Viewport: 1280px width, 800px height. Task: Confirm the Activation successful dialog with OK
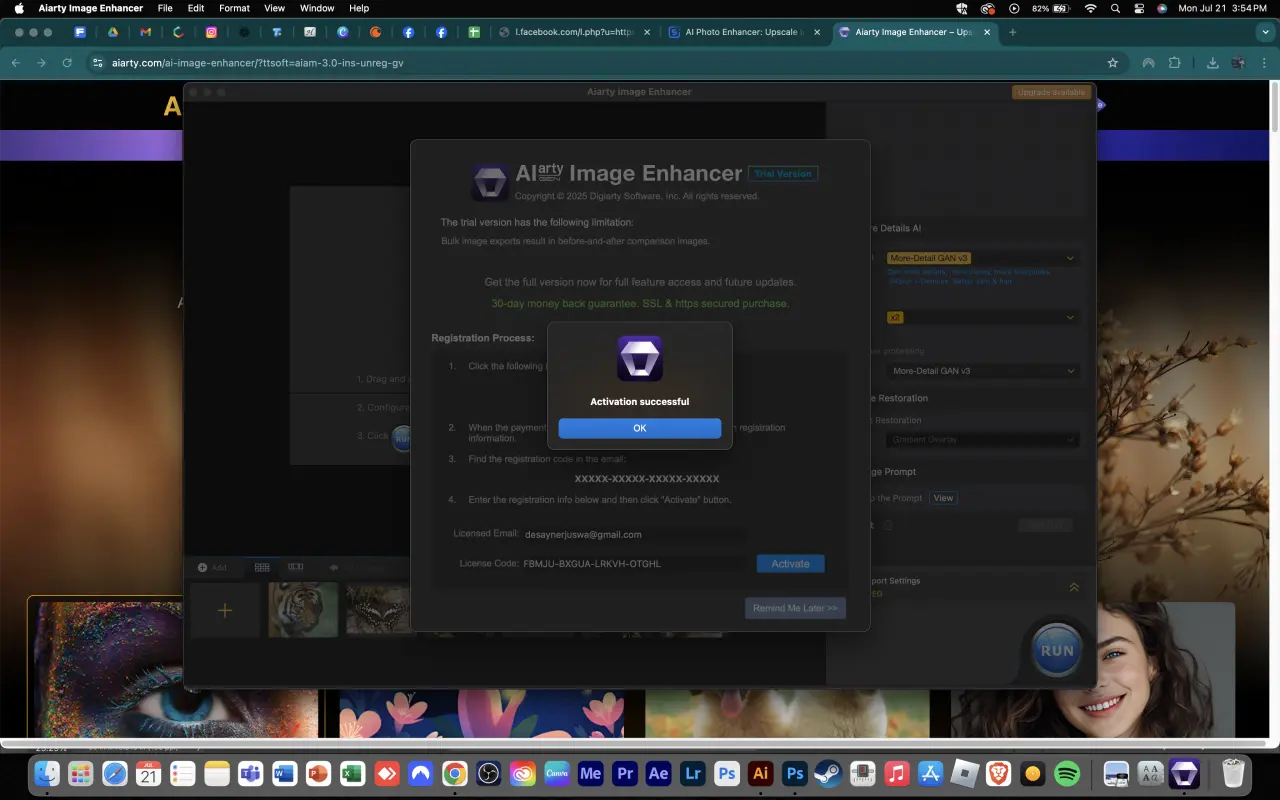(640, 428)
